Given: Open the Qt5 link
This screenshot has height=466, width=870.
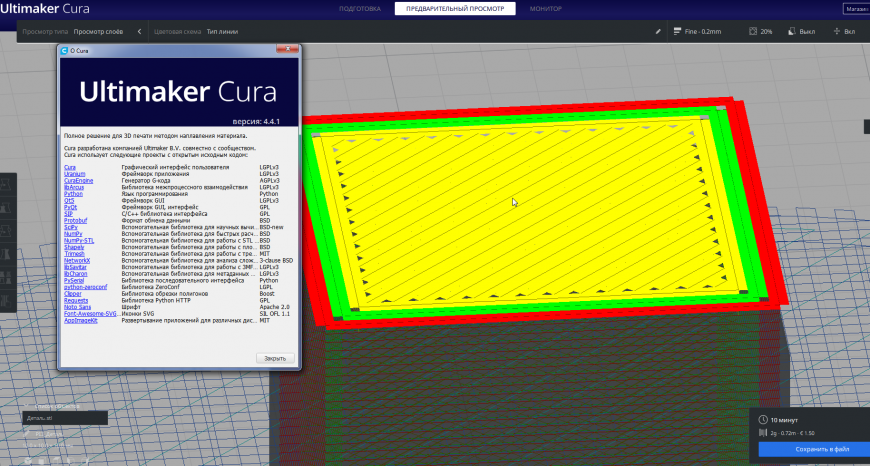Looking at the screenshot, I should coord(68,200).
